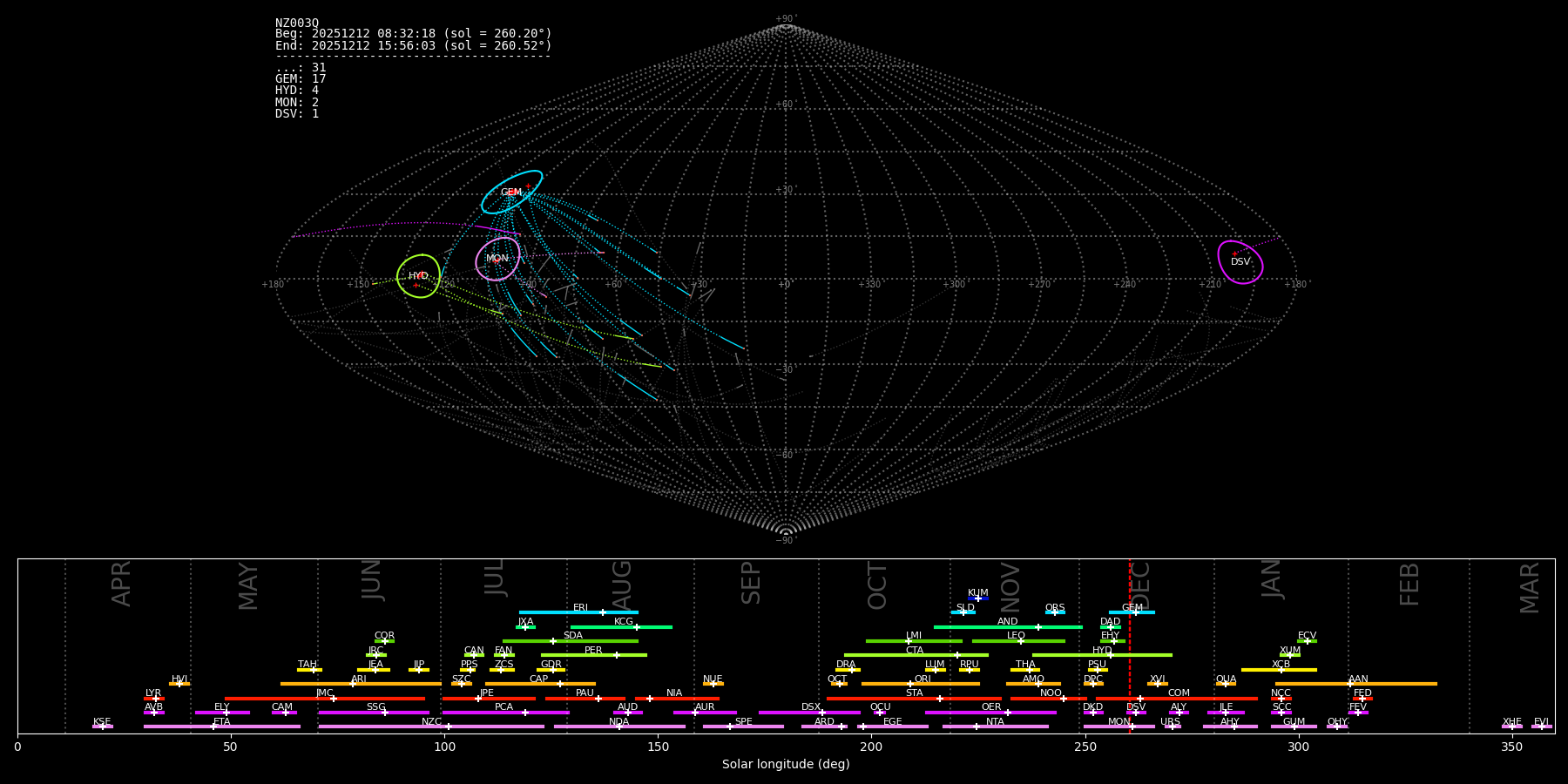Click the 'DSV: 1' count in legend
This screenshot has width=1568, height=784.
pyautogui.click(x=297, y=113)
